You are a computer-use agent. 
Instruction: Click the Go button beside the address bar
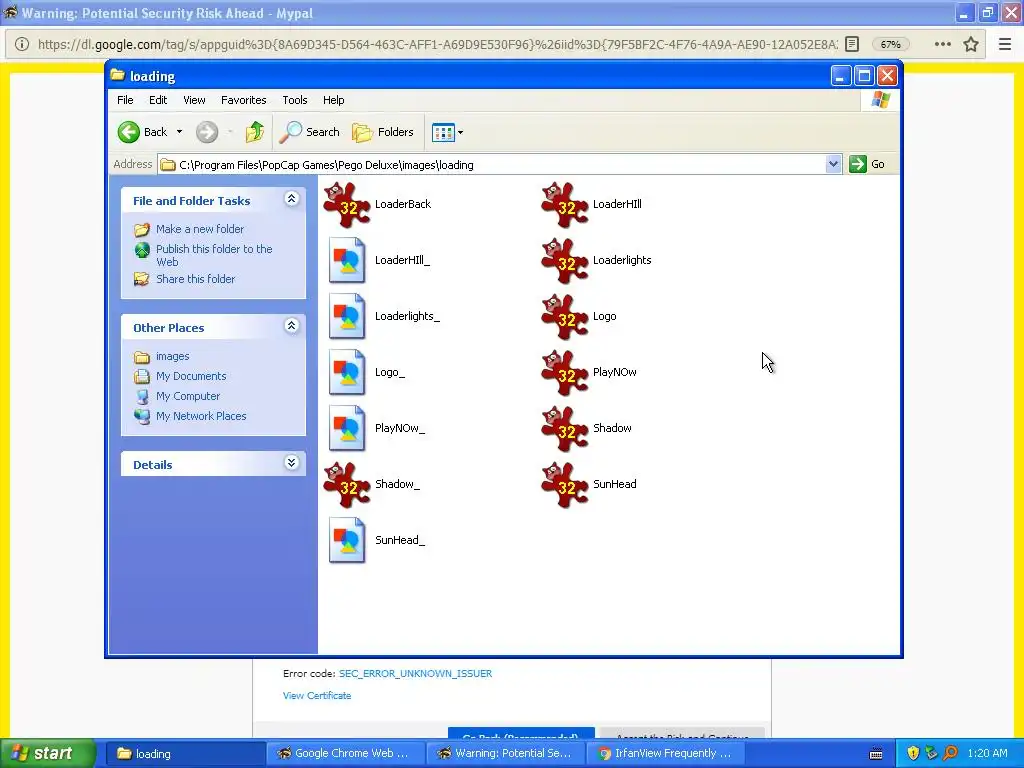click(x=867, y=164)
